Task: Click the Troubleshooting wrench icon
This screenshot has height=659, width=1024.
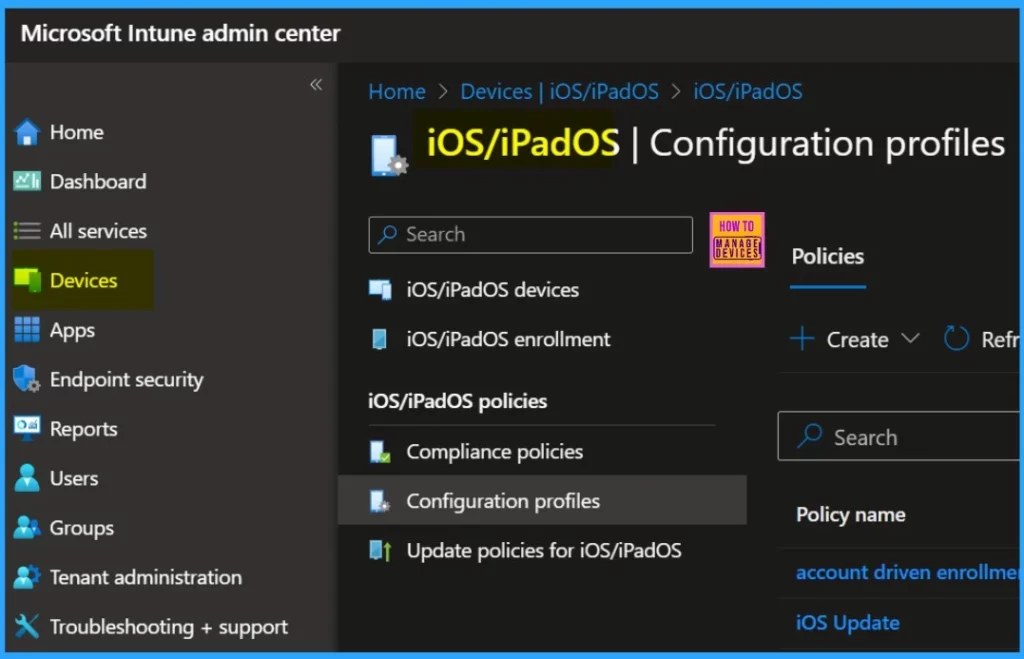Action: 27,626
